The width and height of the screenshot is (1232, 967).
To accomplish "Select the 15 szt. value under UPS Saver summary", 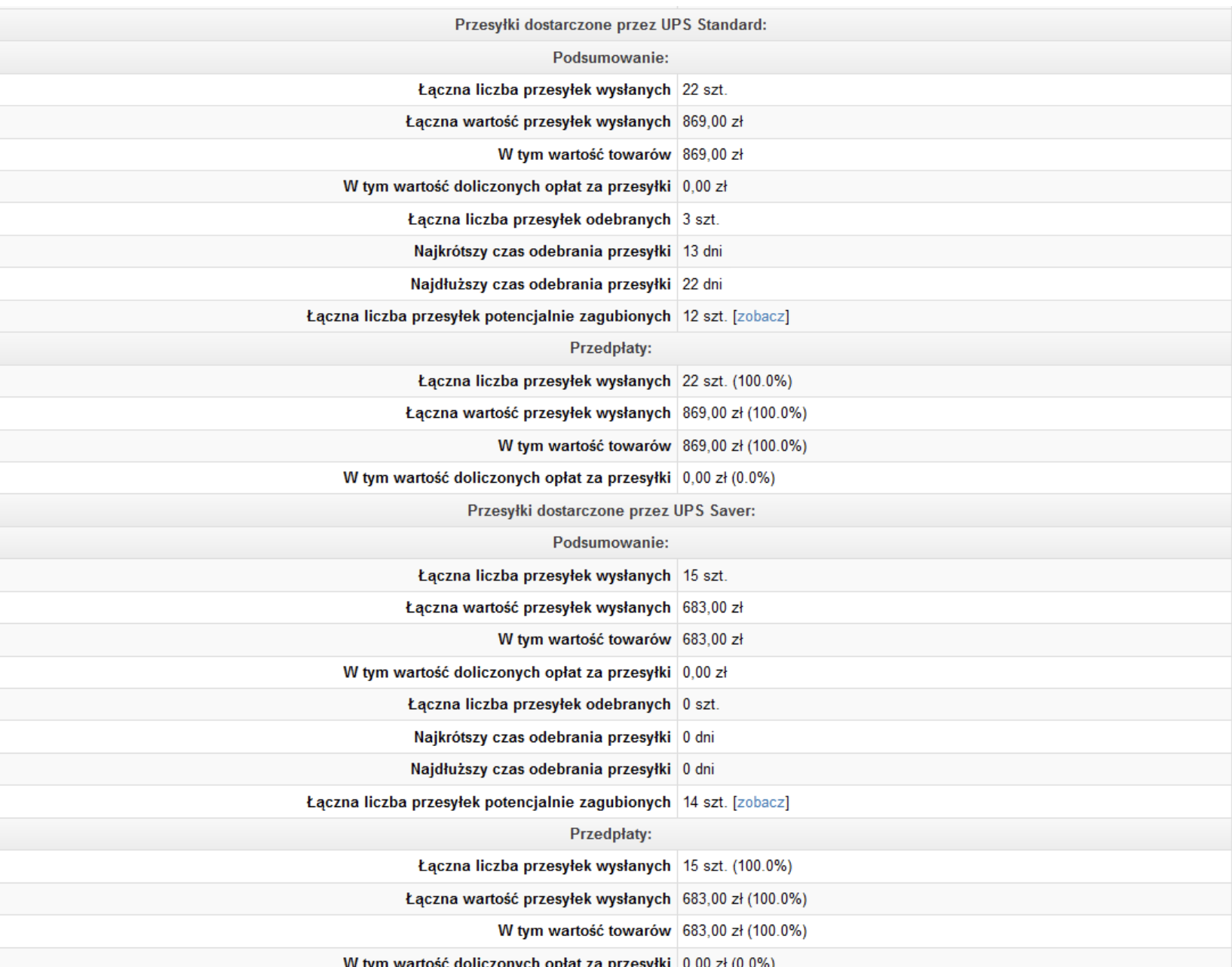I will [705, 576].
